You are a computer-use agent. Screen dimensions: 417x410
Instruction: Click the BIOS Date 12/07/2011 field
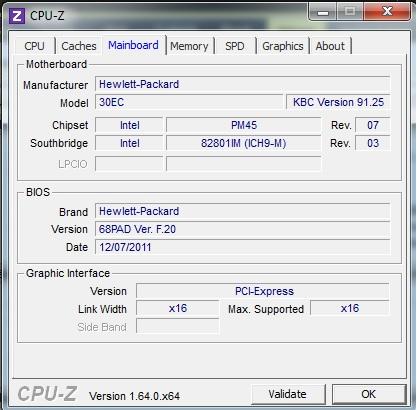tap(242, 247)
